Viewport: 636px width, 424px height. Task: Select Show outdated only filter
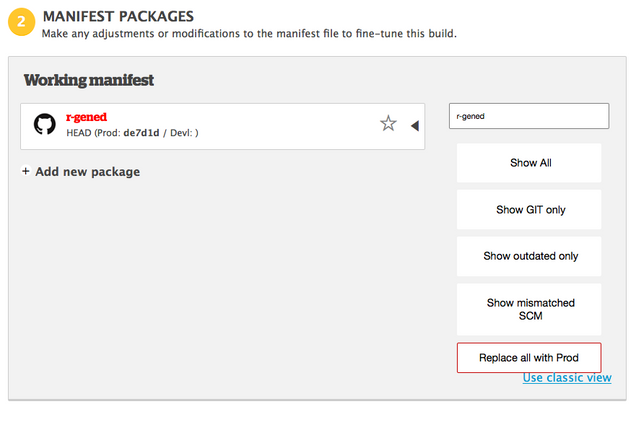530,256
